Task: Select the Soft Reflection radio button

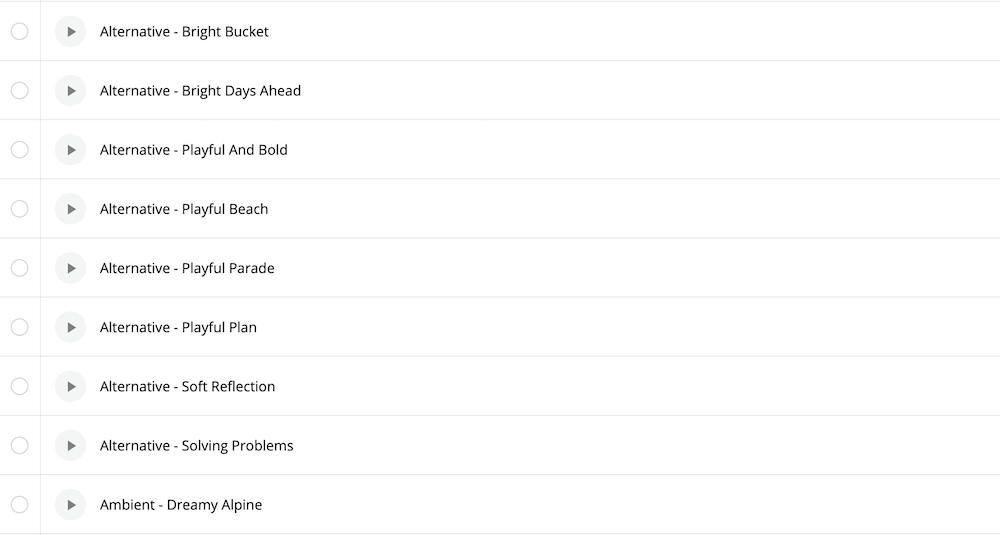Action: click(19, 386)
